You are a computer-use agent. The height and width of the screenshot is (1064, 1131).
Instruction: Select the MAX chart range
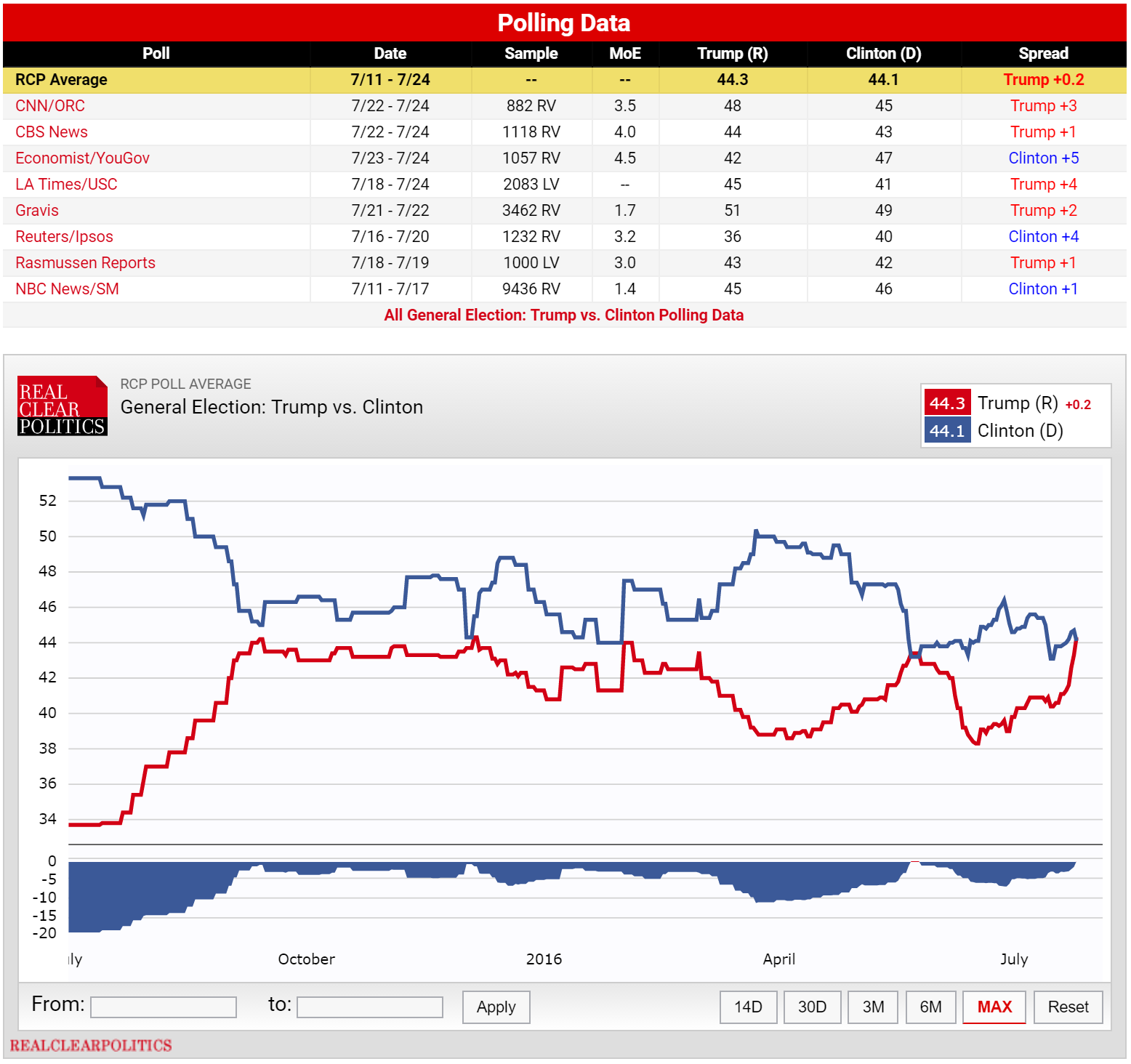(994, 1007)
